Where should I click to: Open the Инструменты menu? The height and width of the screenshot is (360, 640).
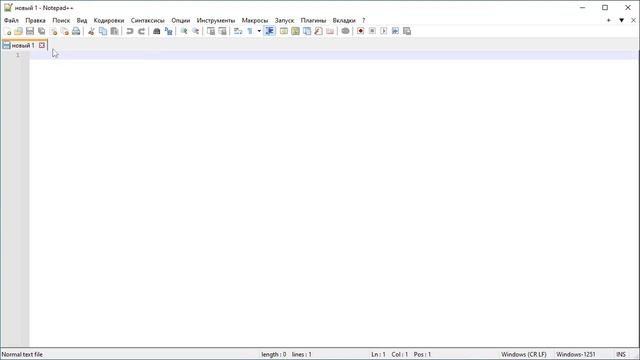click(x=216, y=20)
